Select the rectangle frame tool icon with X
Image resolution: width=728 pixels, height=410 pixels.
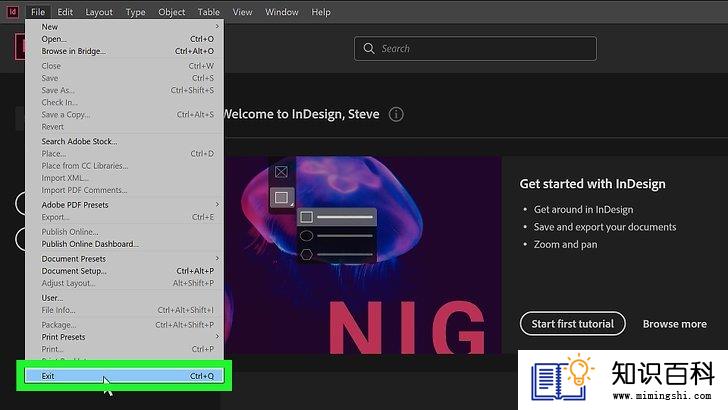[281, 172]
